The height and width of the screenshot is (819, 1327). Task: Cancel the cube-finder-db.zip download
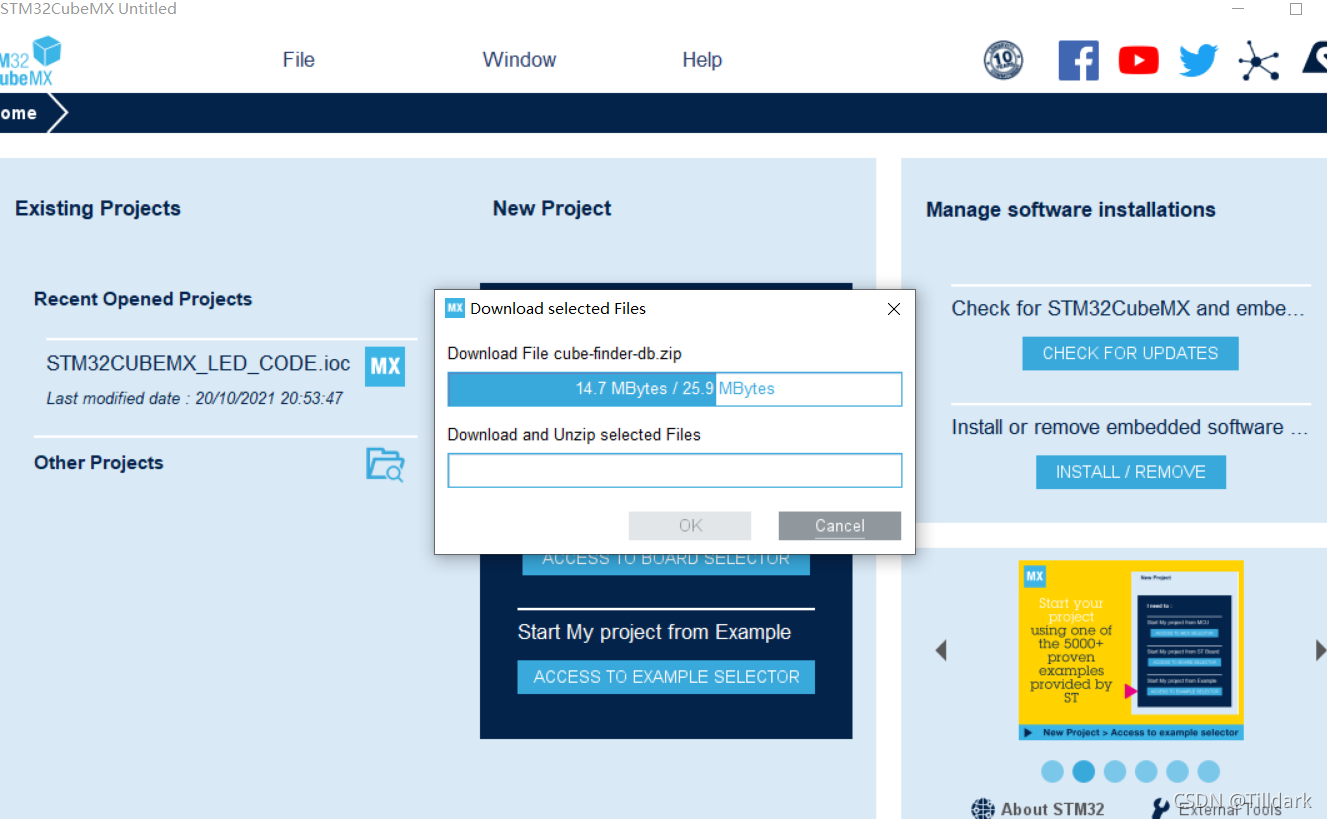pos(840,526)
